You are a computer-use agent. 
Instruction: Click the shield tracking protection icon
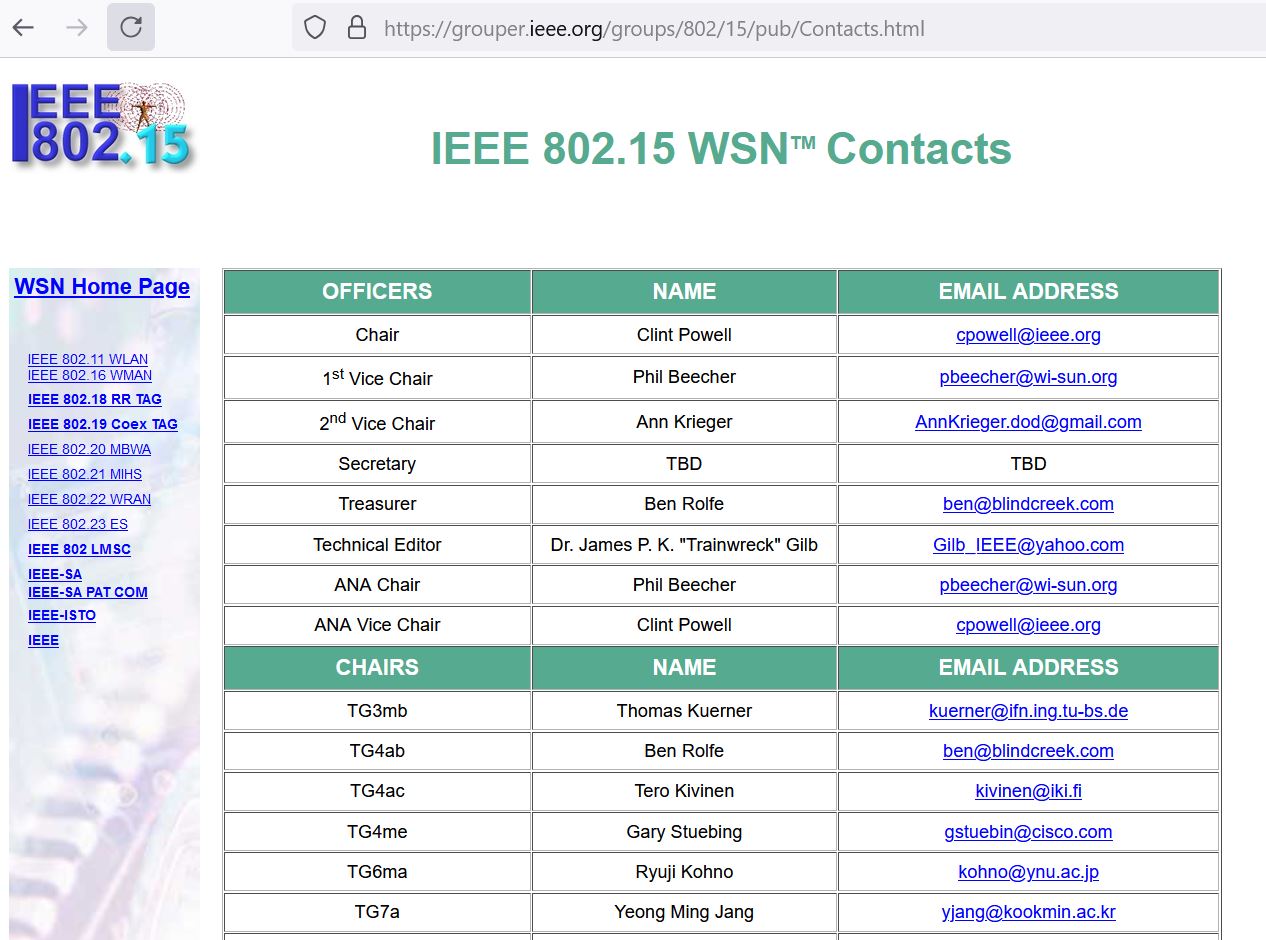pos(315,28)
